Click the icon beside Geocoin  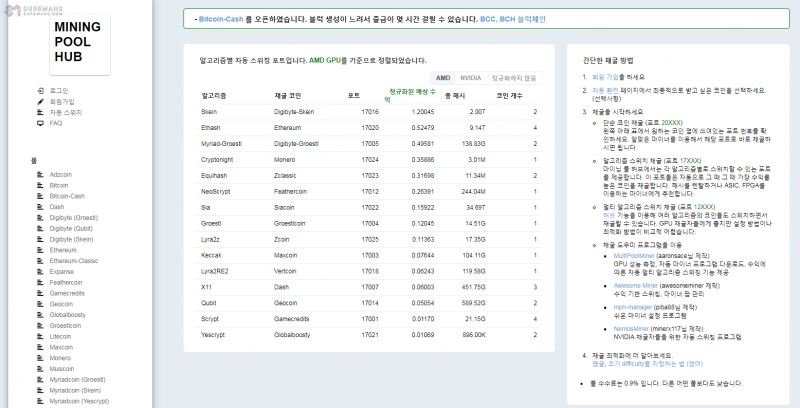click(41, 304)
